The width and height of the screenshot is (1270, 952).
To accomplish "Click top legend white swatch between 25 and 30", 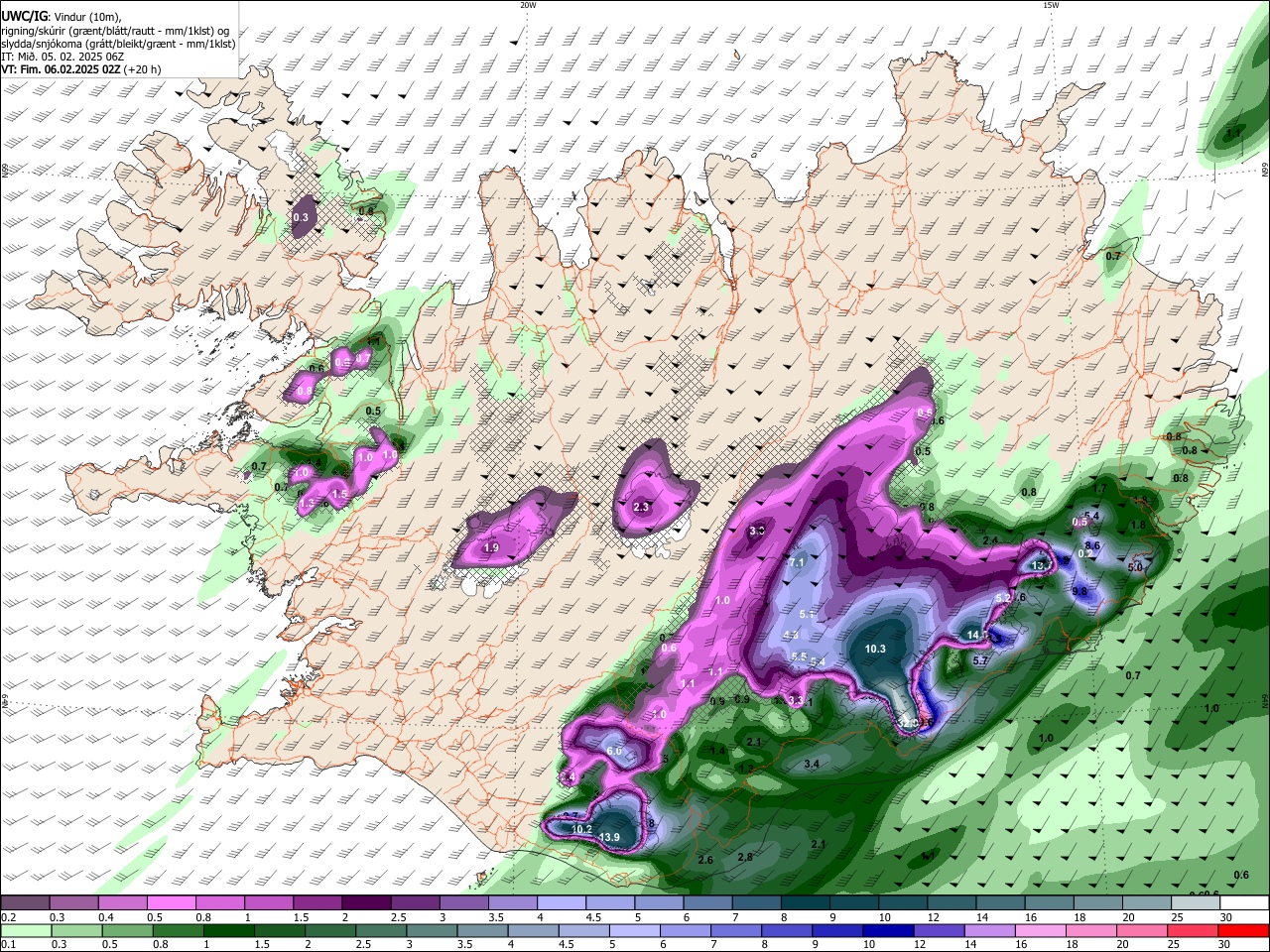I will [1196, 902].
